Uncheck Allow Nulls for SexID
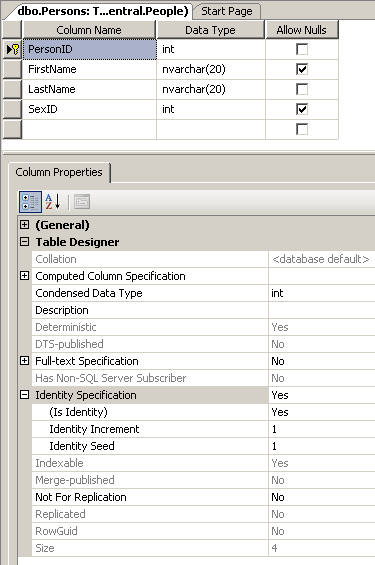375x565 pixels. (302, 109)
